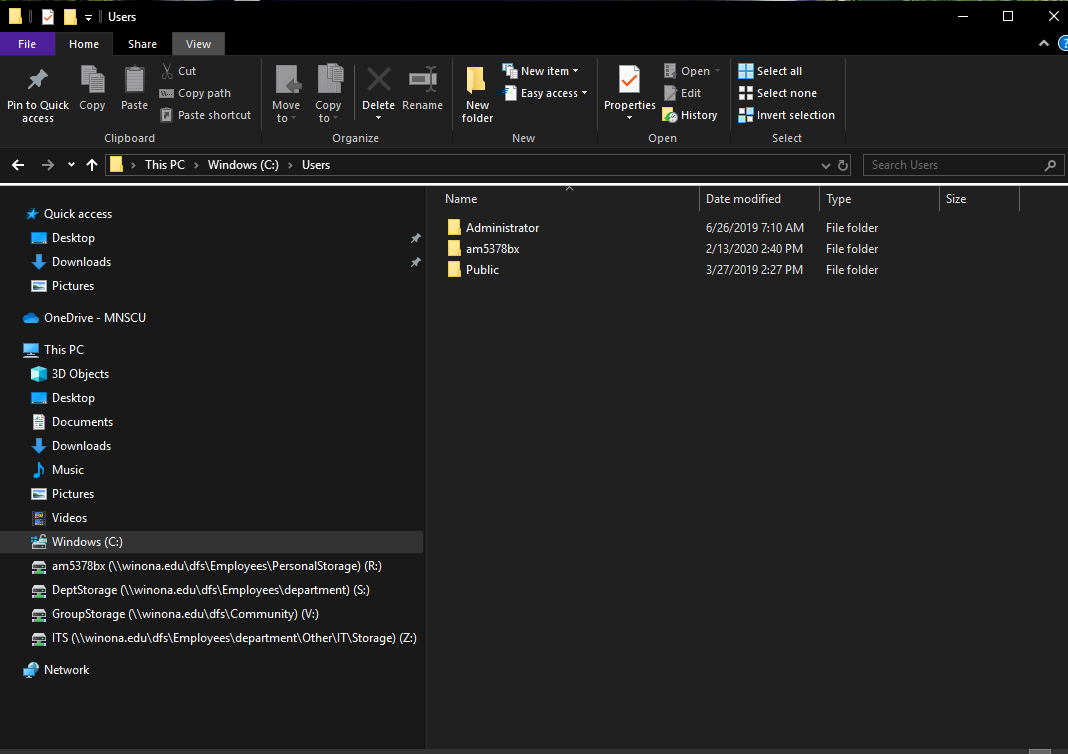Switch to the View ribbon tab
Viewport: 1068px width, 754px height.
198,44
